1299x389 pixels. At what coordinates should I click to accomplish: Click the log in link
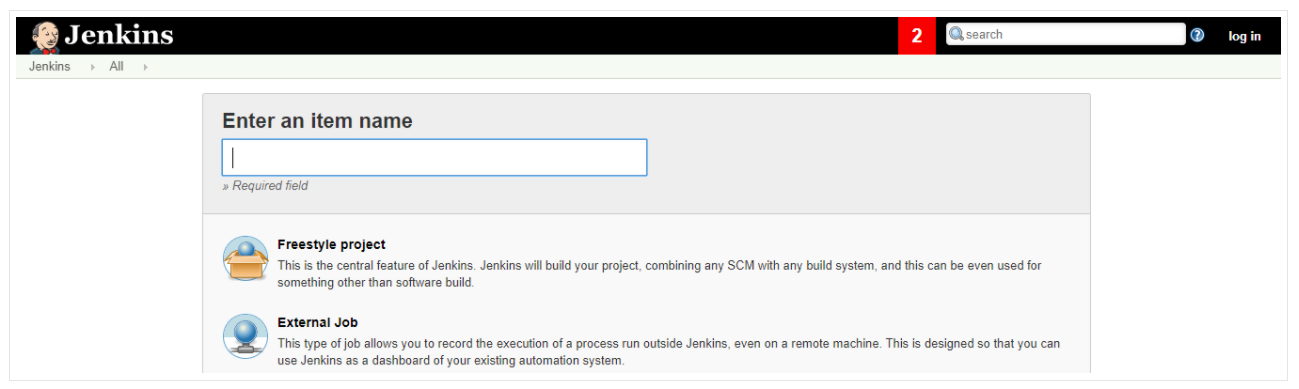[1244, 36]
